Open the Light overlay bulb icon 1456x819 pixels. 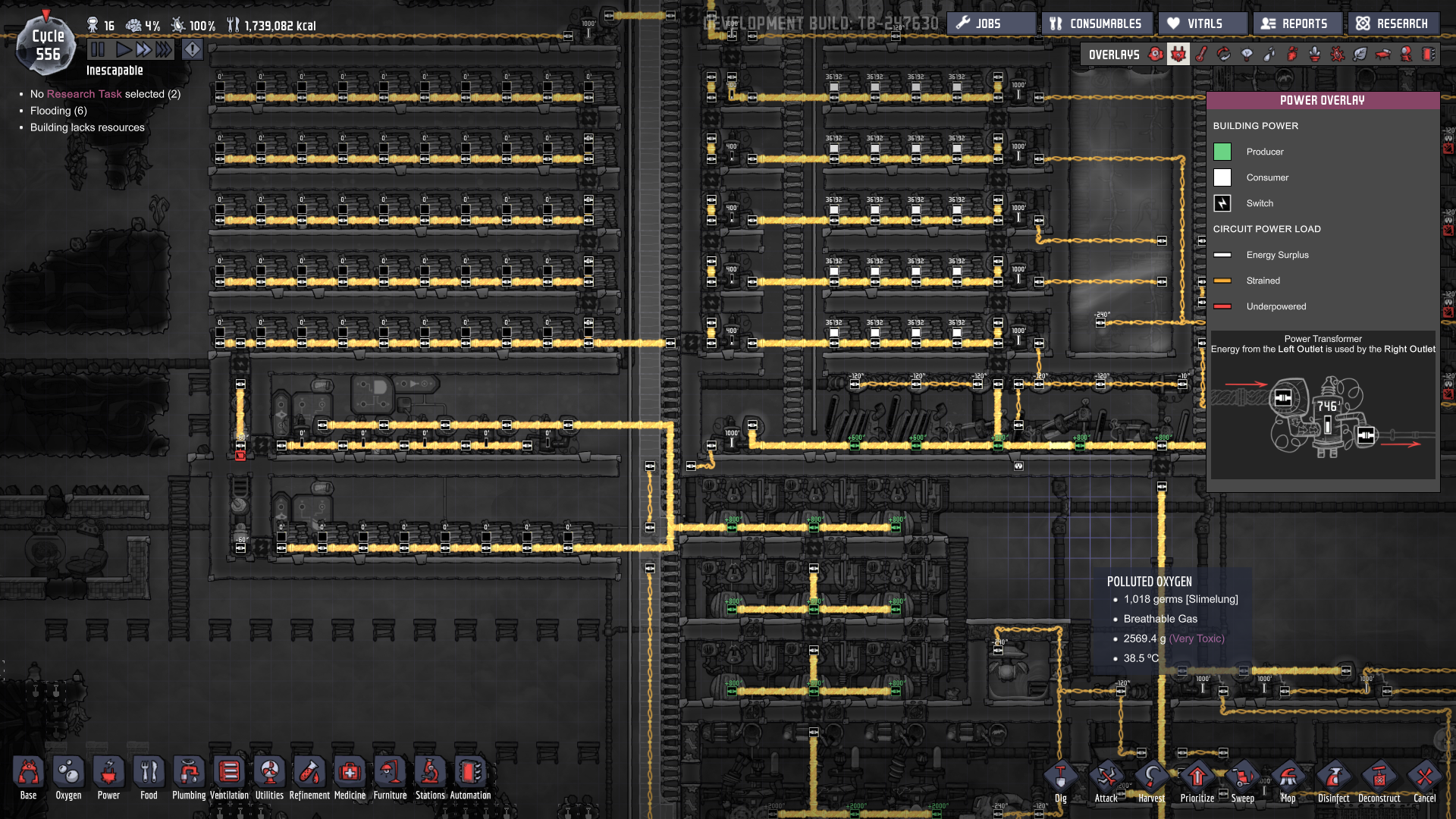tap(1247, 55)
